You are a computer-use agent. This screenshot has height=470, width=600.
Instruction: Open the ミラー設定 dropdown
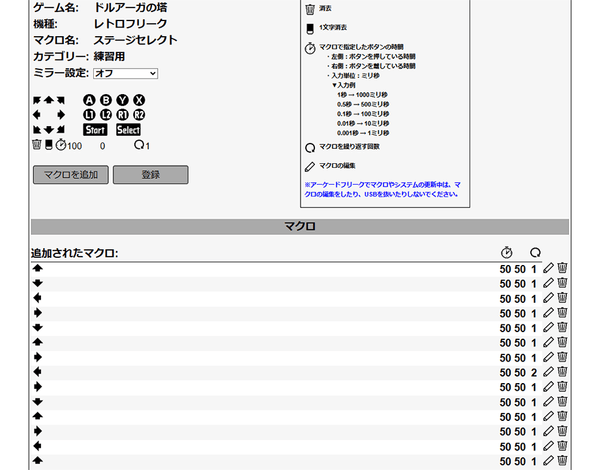tap(125, 73)
